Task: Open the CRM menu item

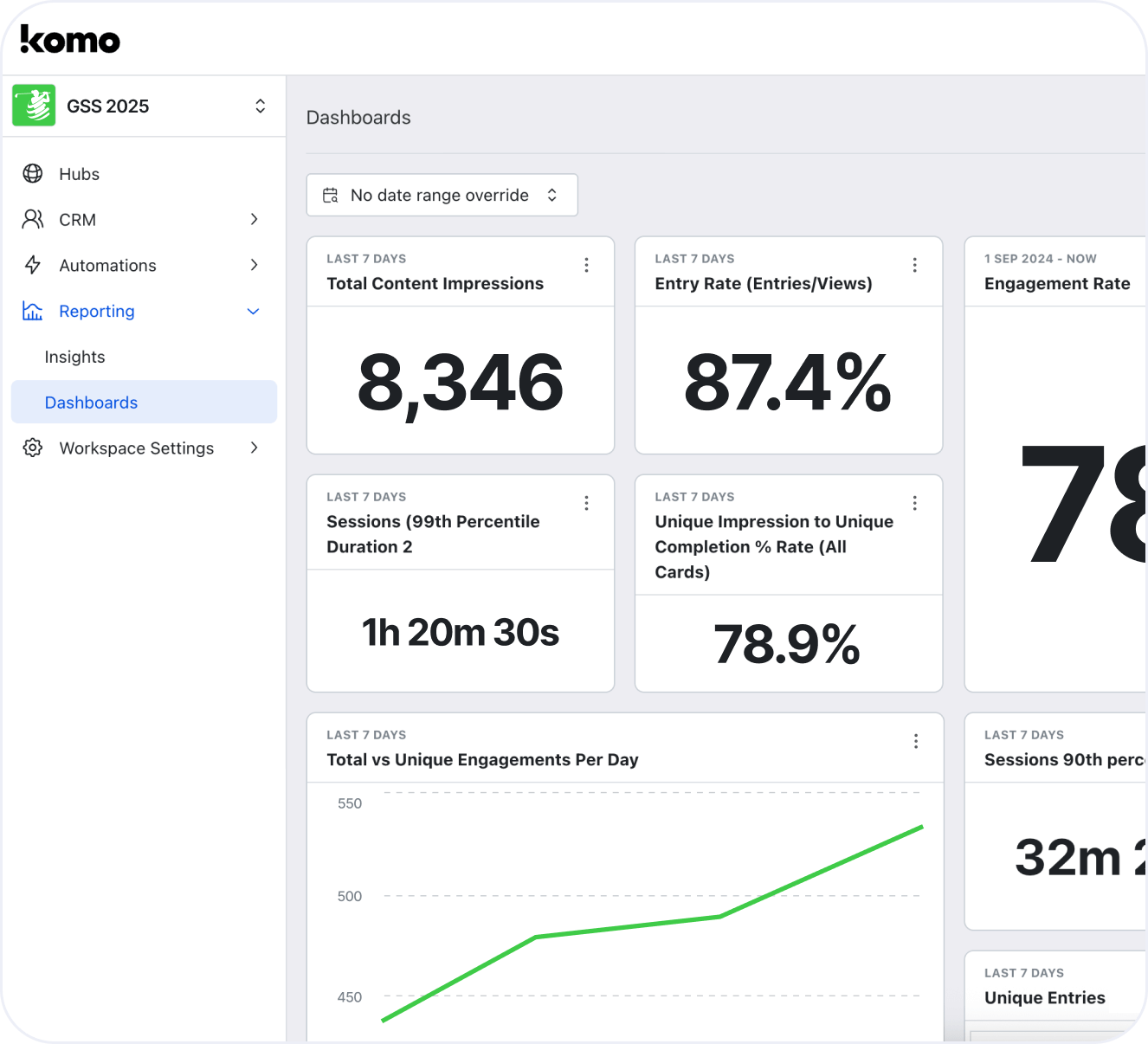Action: tap(144, 219)
